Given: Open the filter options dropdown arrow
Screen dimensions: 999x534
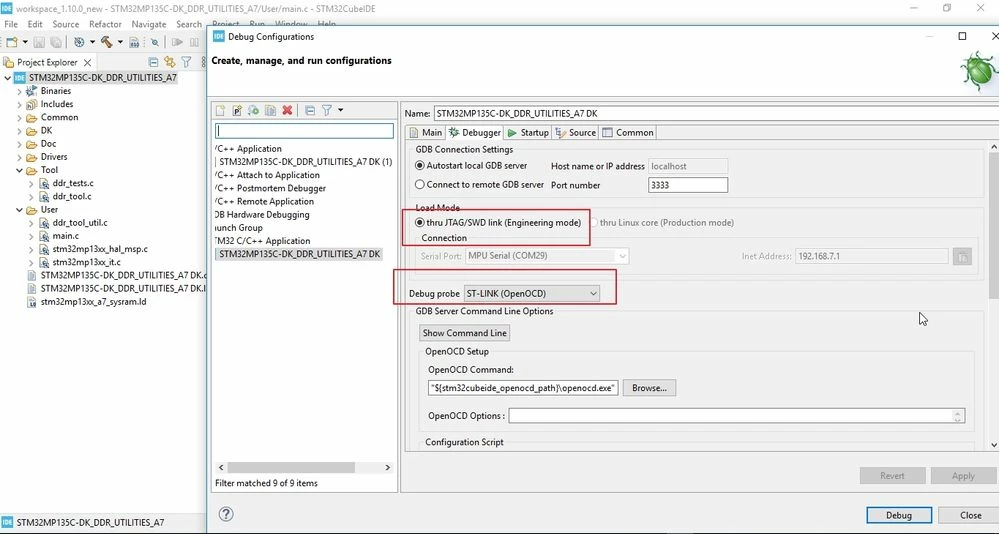Looking at the screenshot, I should tap(341, 110).
